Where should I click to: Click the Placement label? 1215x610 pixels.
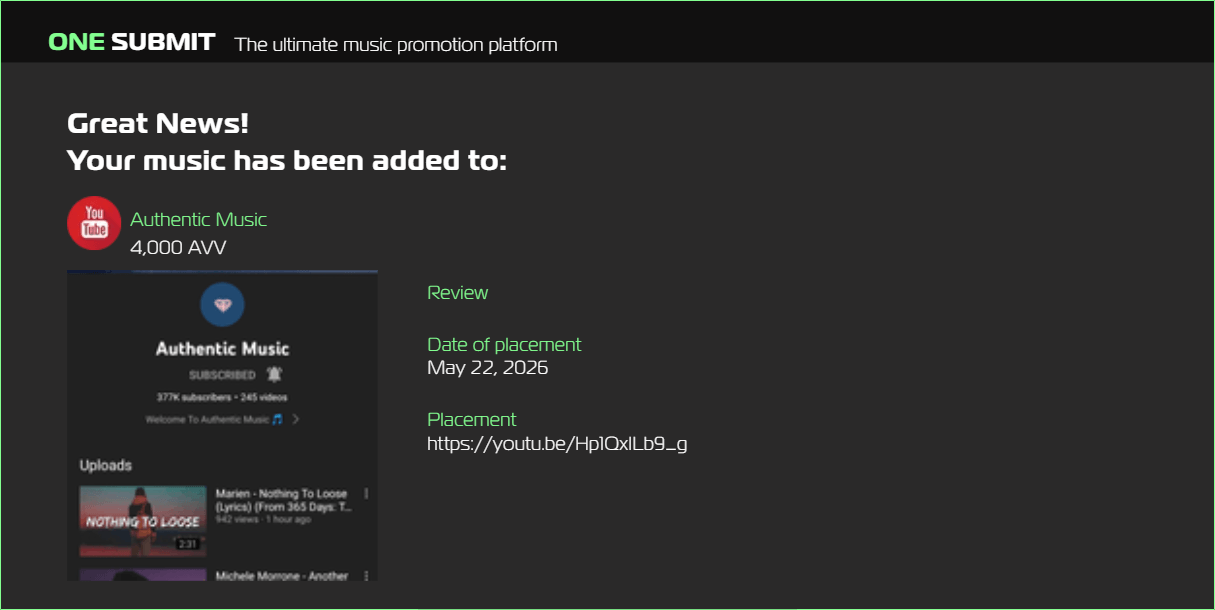click(x=472, y=419)
